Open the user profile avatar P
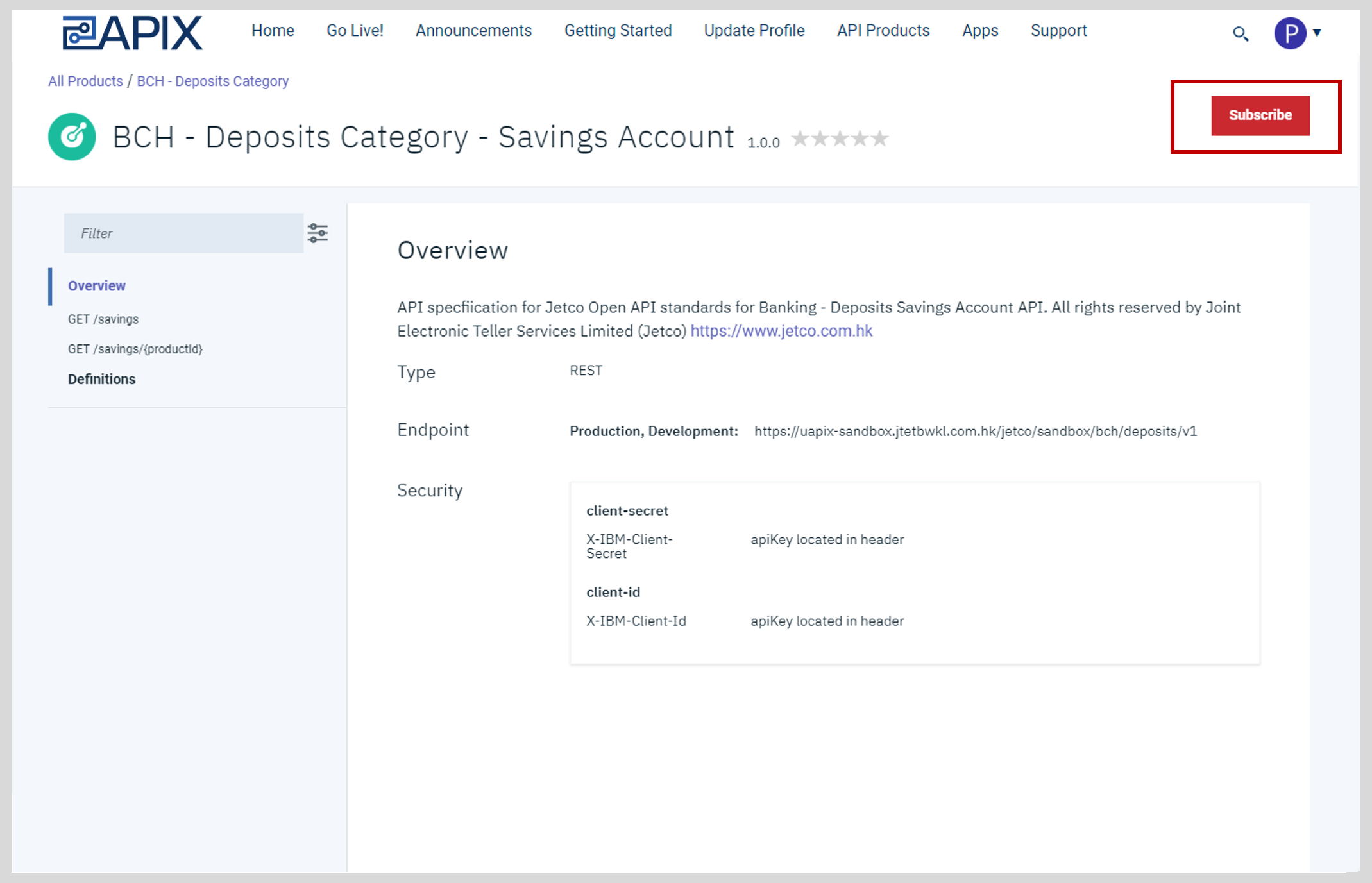This screenshot has width=1372, height=883. coord(1290,33)
